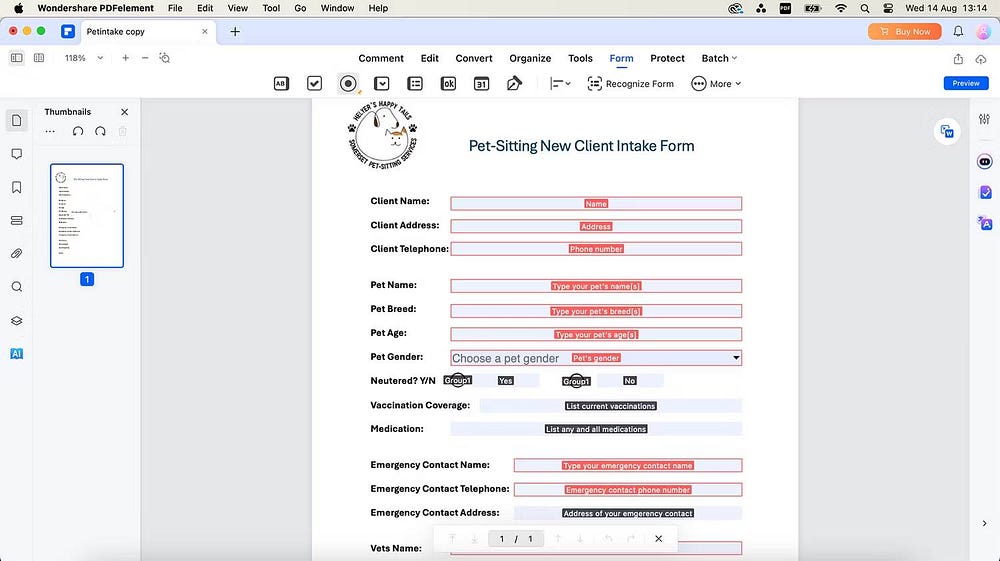Open the AI assistant robot icon

click(x=985, y=162)
